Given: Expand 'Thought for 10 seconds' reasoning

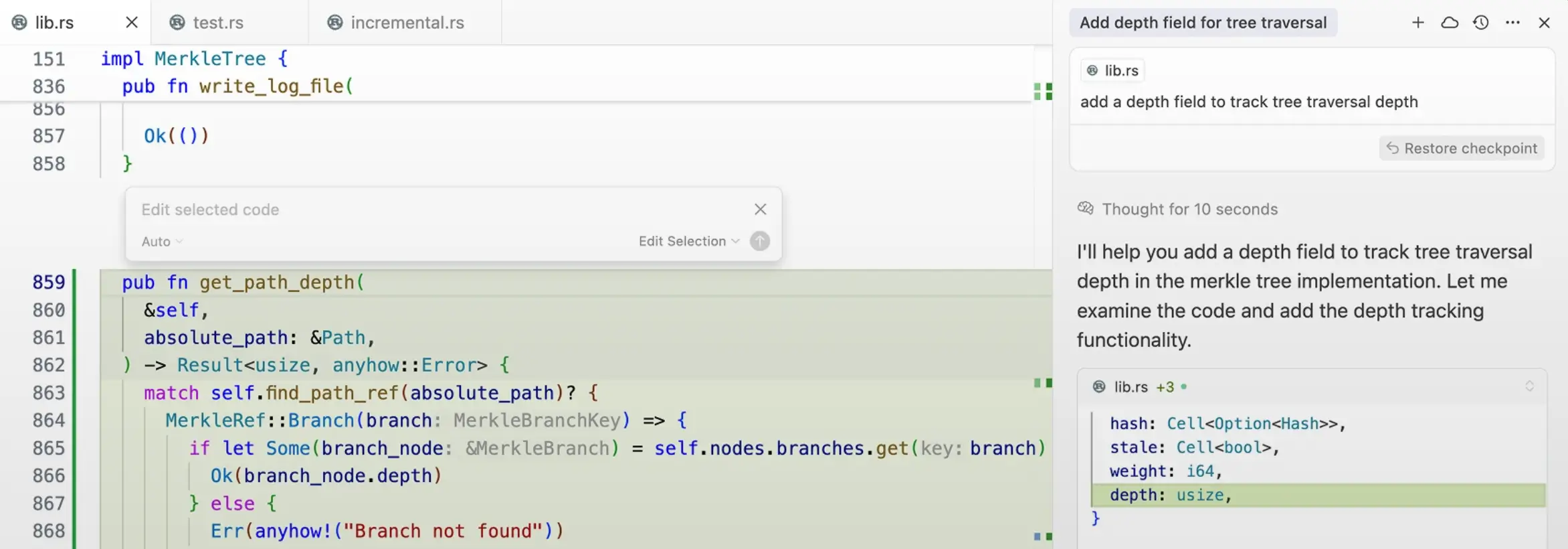Looking at the screenshot, I should [1189, 209].
